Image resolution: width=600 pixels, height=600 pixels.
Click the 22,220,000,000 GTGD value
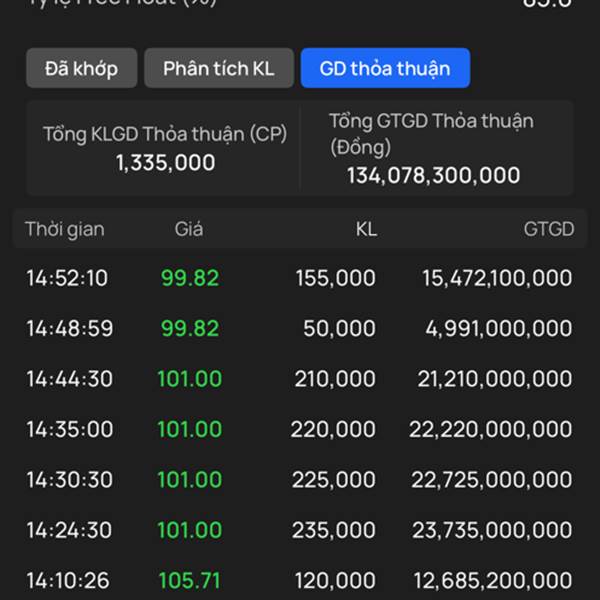(490, 429)
